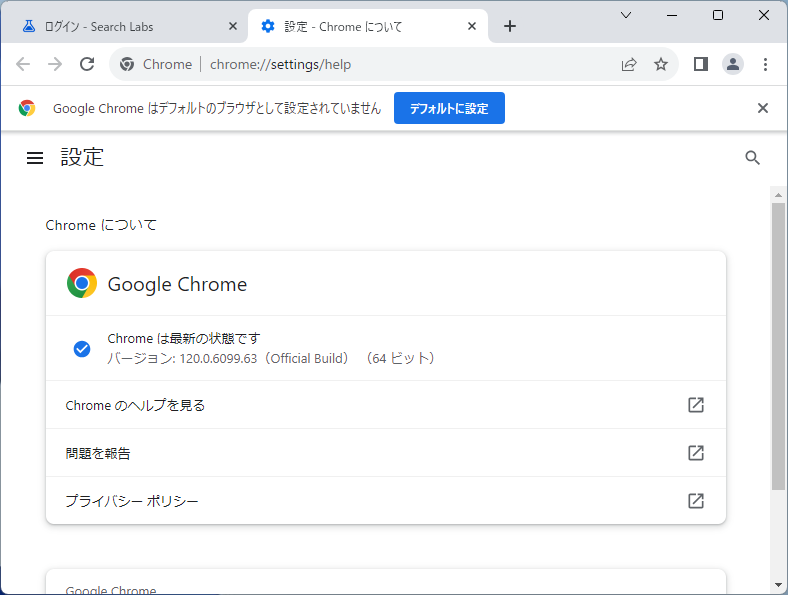The width and height of the screenshot is (788, 595).
Task: Click external link icon for privacy policy
Action: [x=696, y=501]
